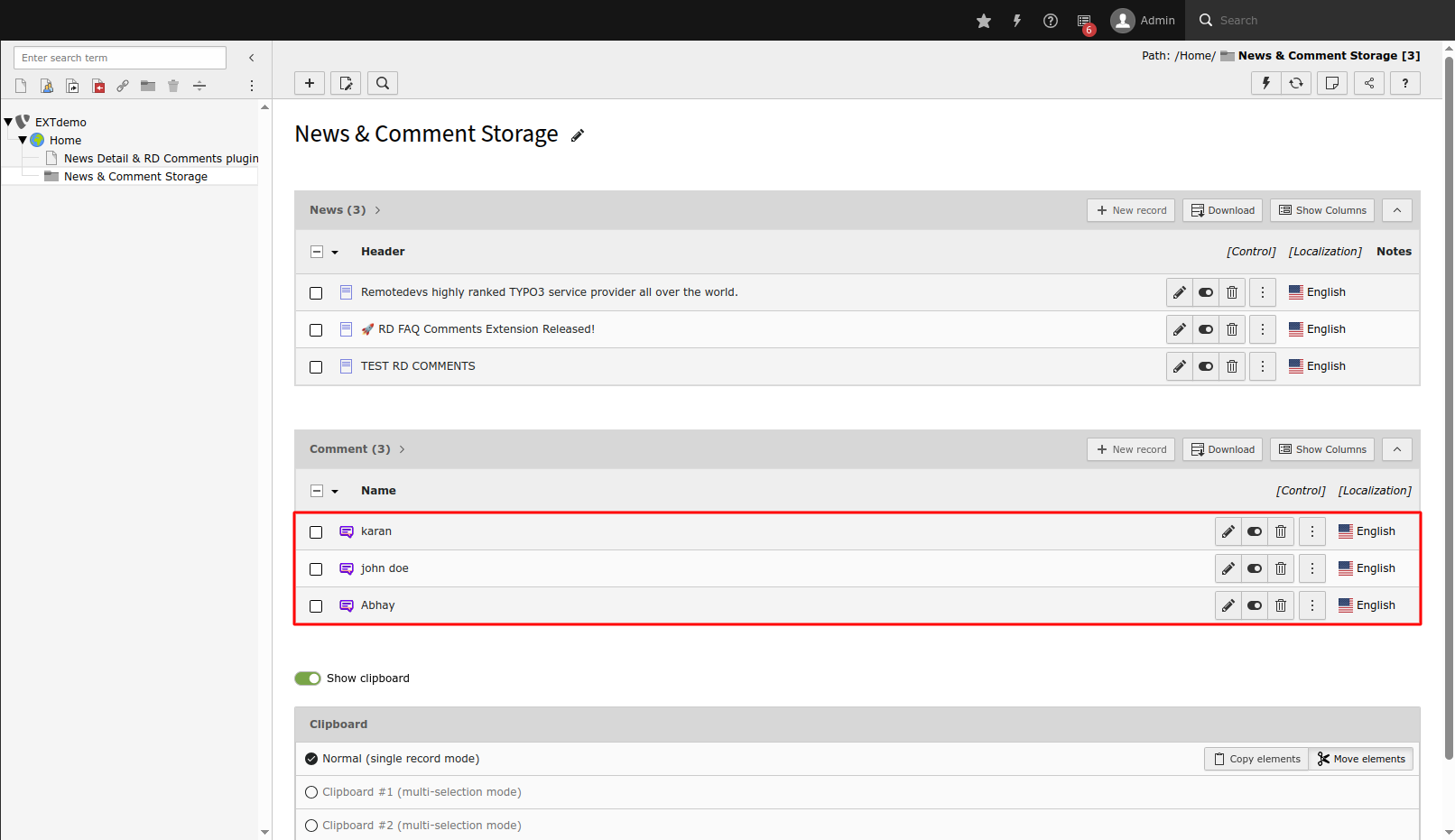This screenshot has width=1455, height=840.
Task: Open the clear cache lightning icon
Action: [1265, 82]
